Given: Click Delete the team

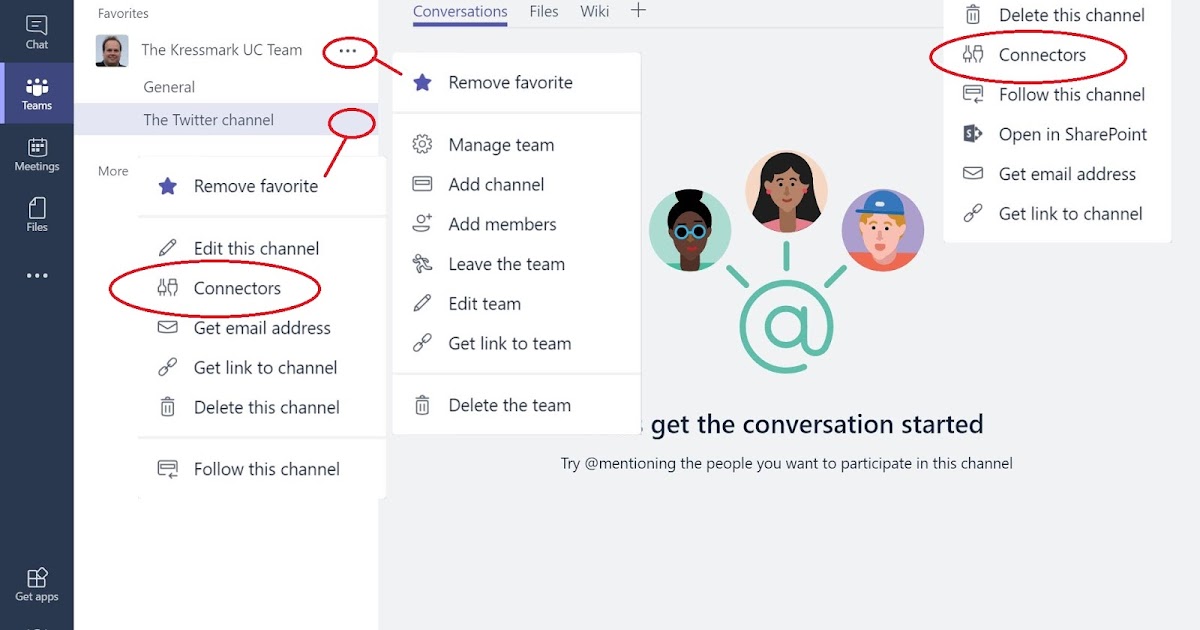Looking at the screenshot, I should (509, 404).
